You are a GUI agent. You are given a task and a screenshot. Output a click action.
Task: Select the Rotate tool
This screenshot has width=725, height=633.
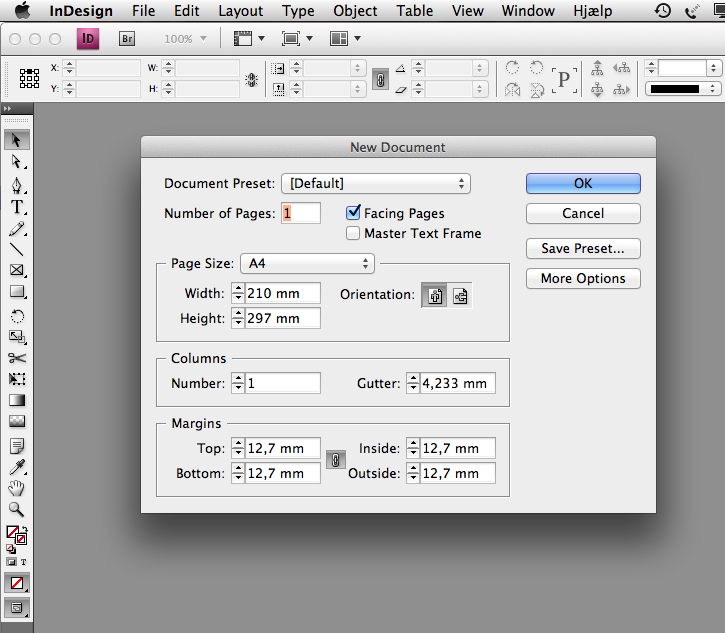[17, 316]
